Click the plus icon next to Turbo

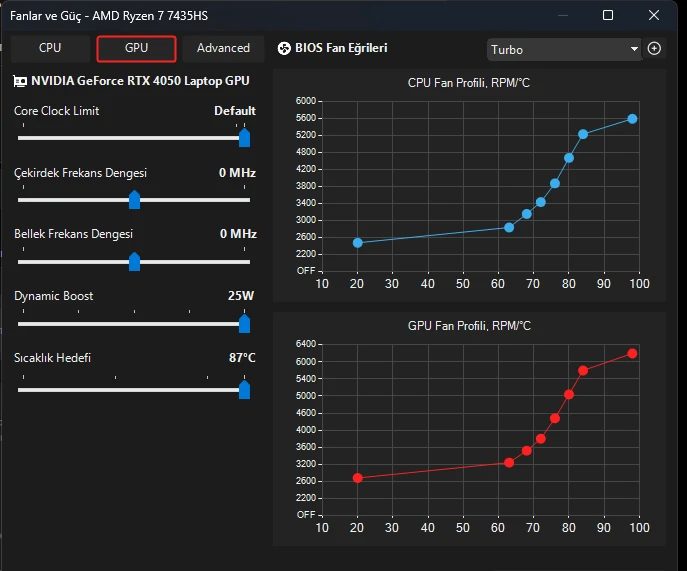[x=654, y=49]
